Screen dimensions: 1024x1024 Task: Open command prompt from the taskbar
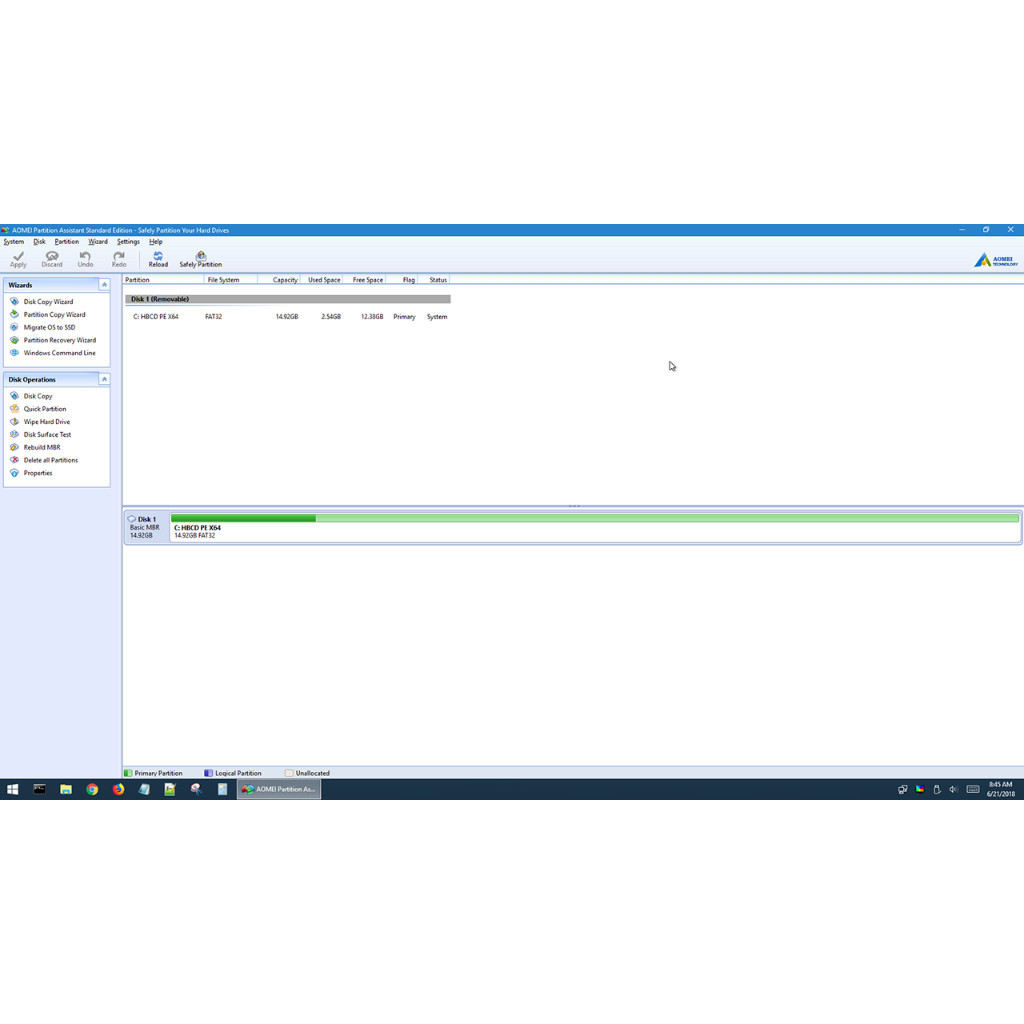39,789
